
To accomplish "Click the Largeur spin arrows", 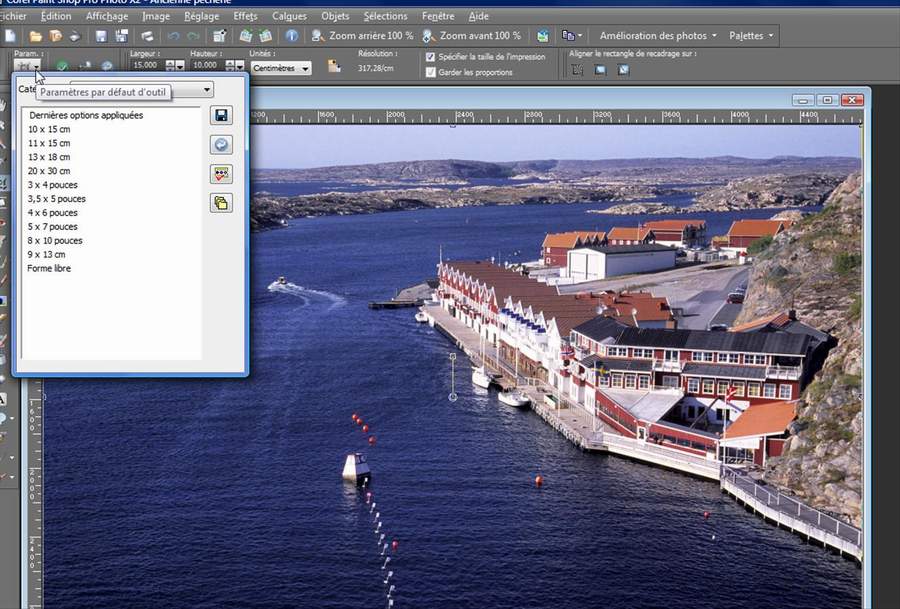I will pyautogui.click(x=170, y=65).
